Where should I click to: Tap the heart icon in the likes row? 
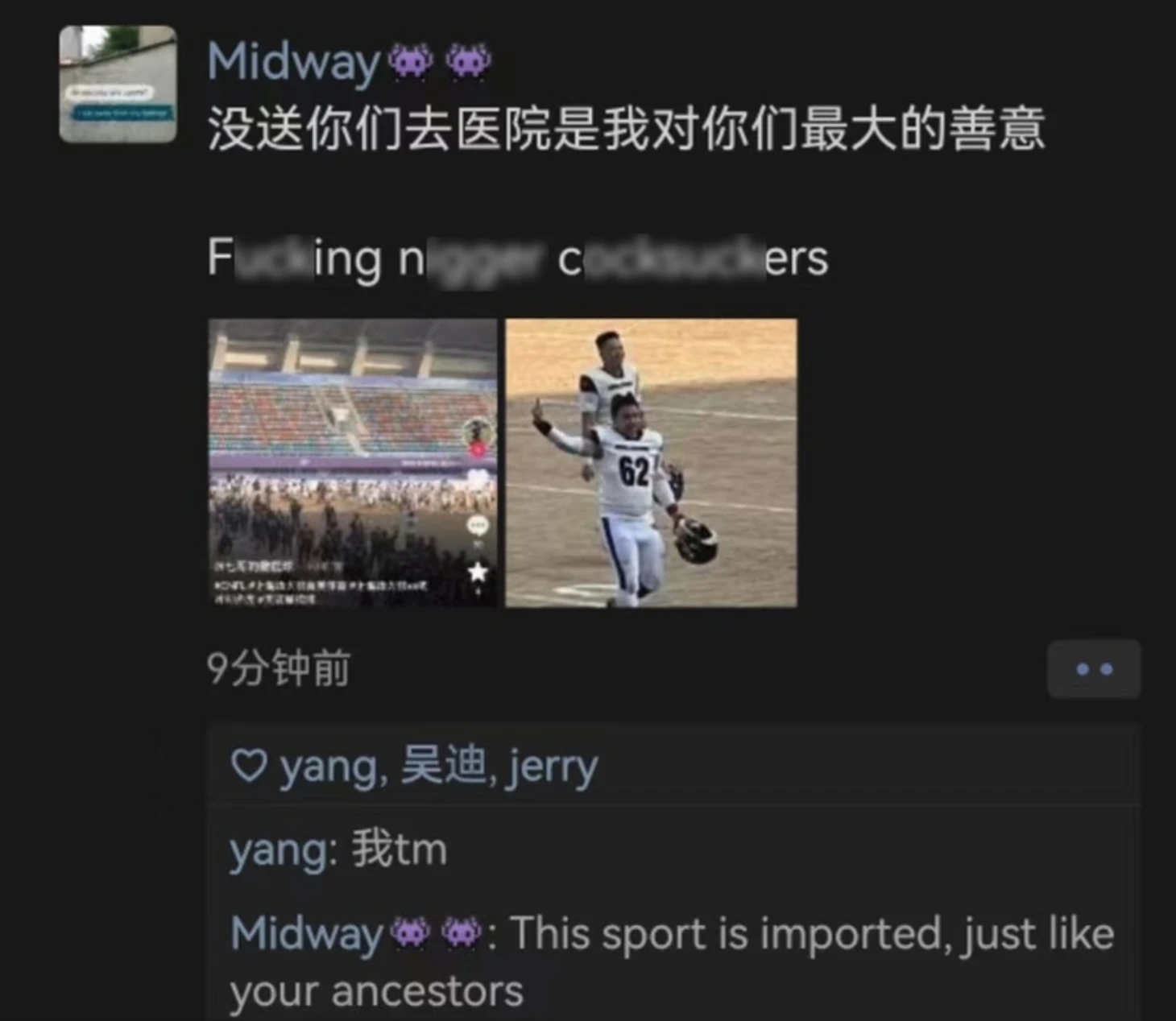pyautogui.click(x=249, y=765)
